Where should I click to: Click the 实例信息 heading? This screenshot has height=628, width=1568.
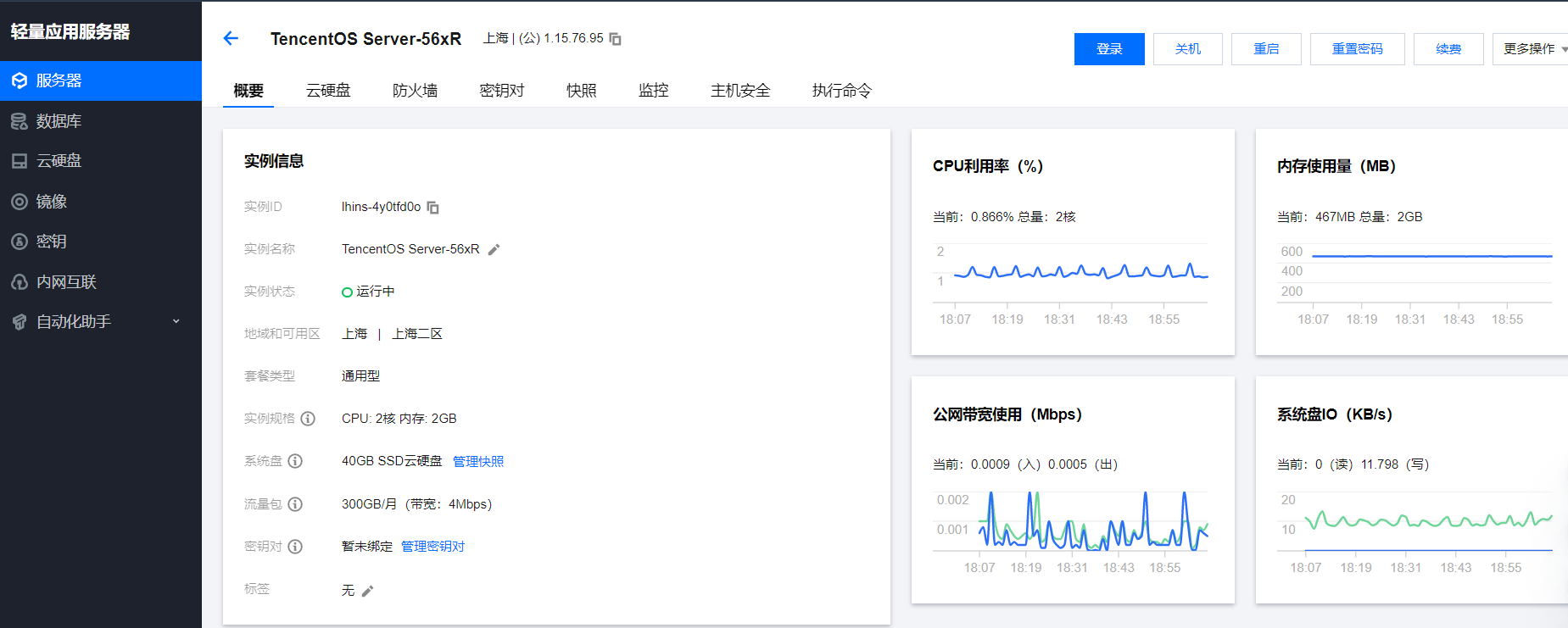274,161
